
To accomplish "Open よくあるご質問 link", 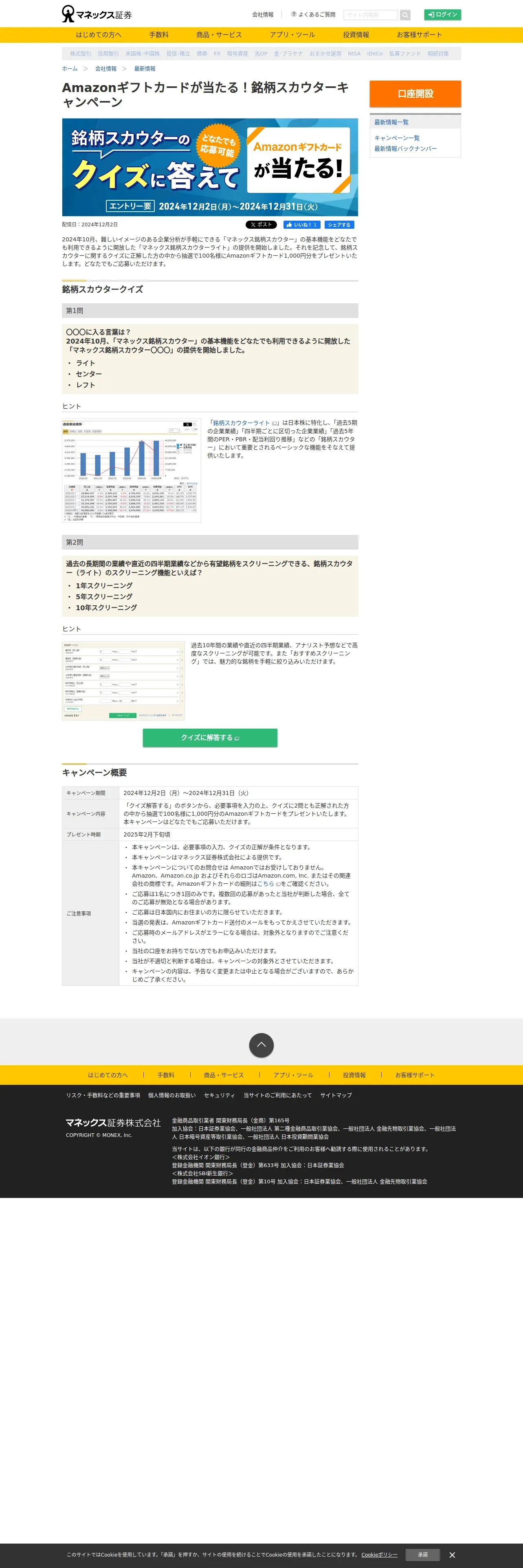I will [x=316, y=15].
